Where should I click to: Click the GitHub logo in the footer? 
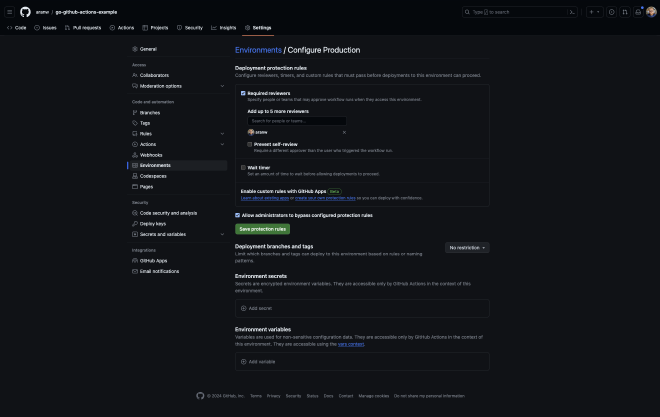click(200, 396)
